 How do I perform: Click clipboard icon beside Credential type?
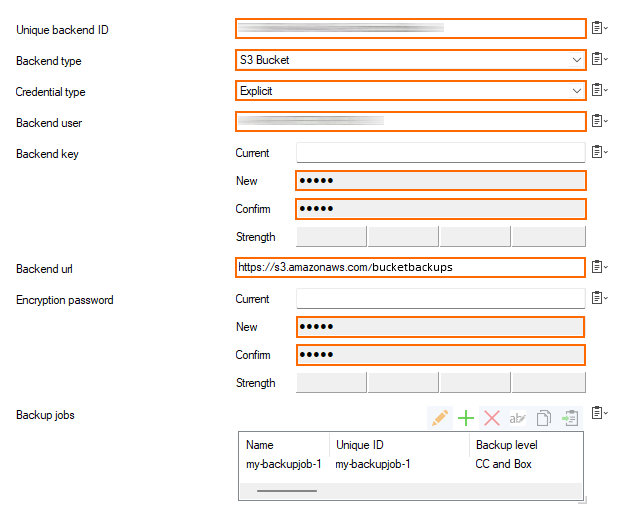[599, 90]
